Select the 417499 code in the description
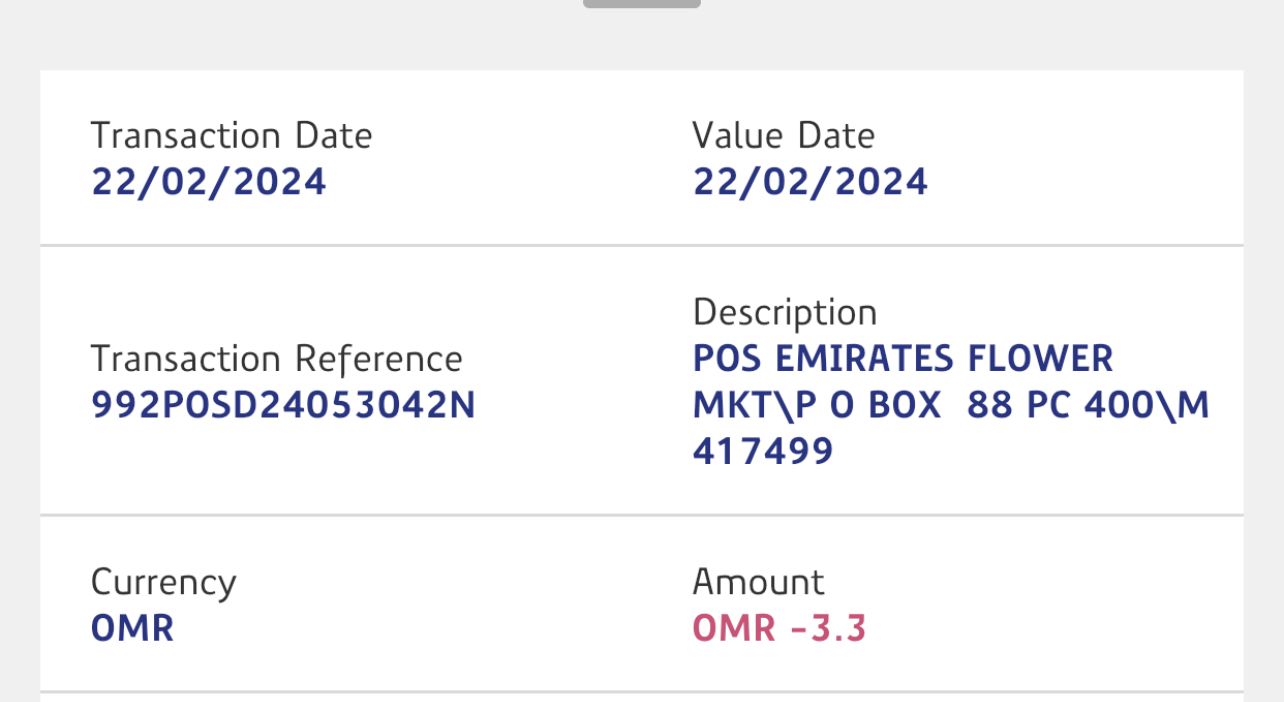 [x=762, y=451]
